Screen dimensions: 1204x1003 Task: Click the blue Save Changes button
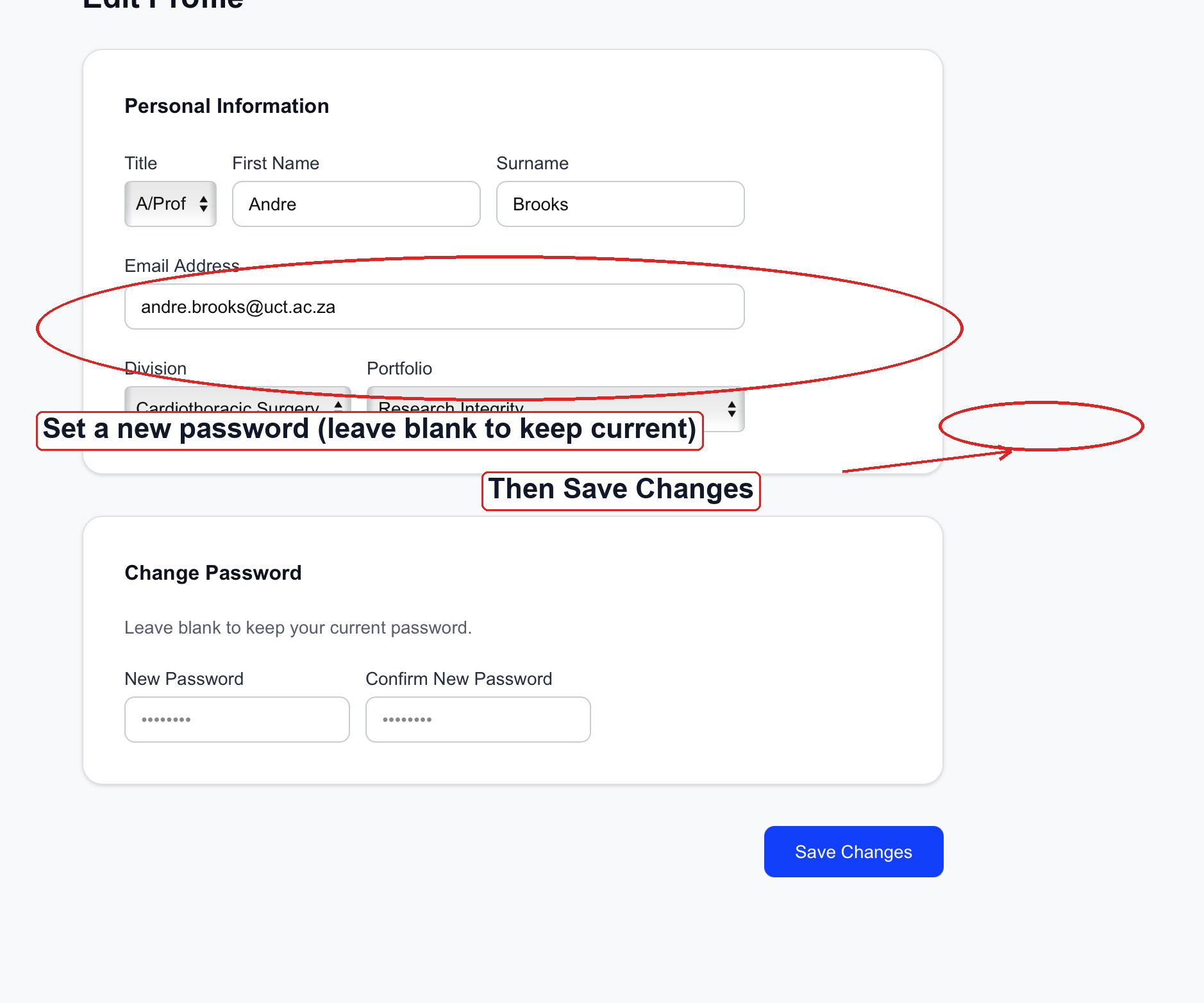(x=854, y=852)
